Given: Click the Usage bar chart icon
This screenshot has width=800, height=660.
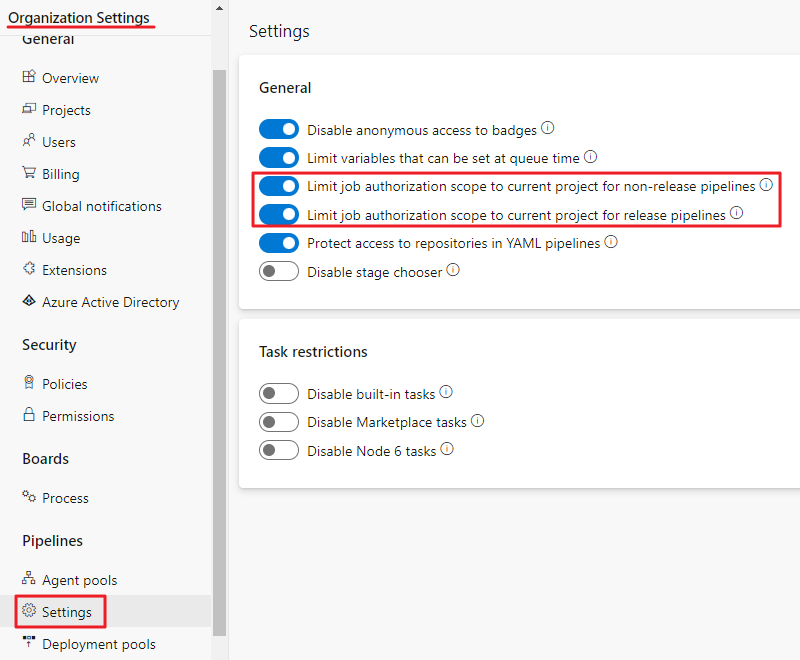Looking at the screenshot, I should [x=29, y=237].
